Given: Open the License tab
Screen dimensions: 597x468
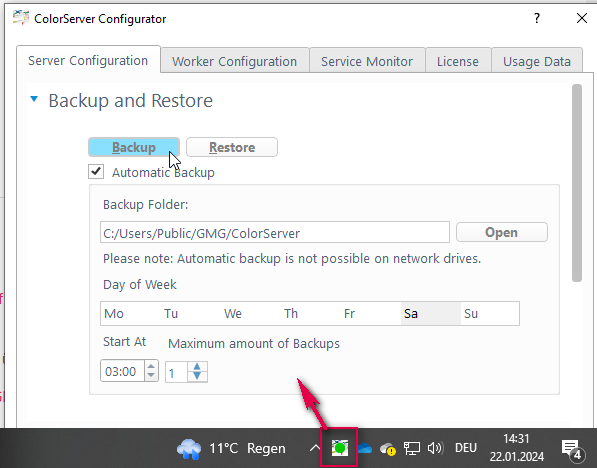Looking at the screenshot, I should click(x=458, y=61).
